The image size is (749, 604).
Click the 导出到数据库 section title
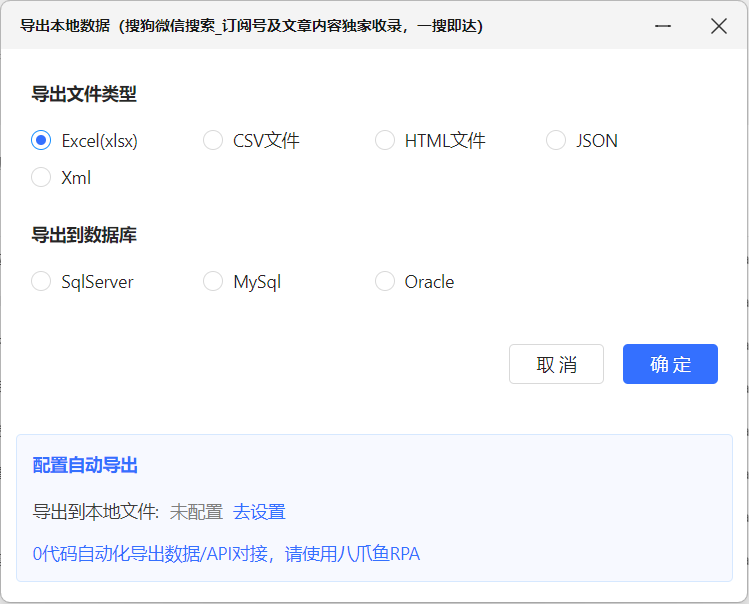tap(84, 235)
